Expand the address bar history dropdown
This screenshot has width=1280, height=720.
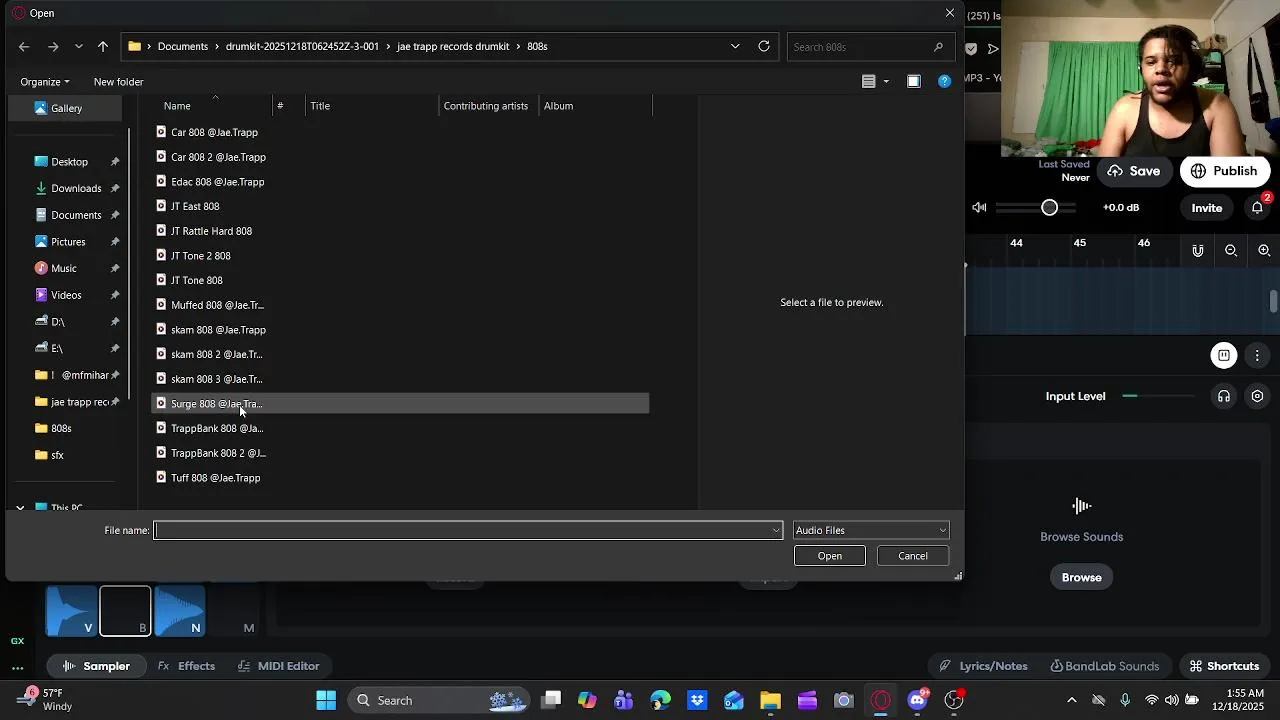[x=735, y=46]
